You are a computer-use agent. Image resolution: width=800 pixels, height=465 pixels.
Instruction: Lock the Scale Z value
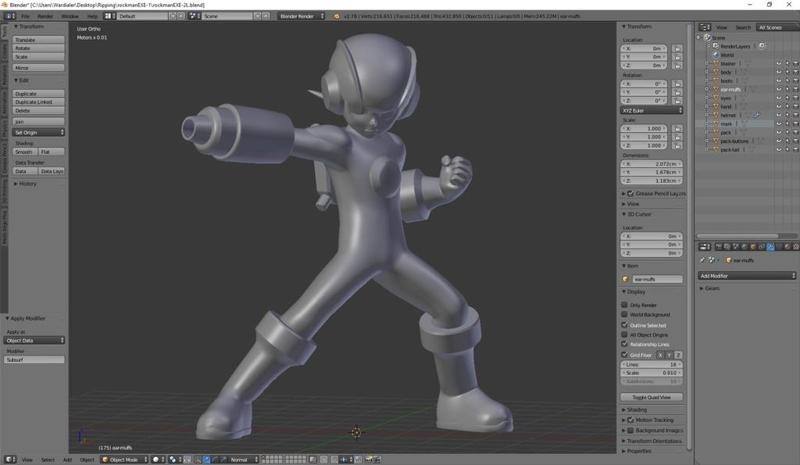[677, 145]
